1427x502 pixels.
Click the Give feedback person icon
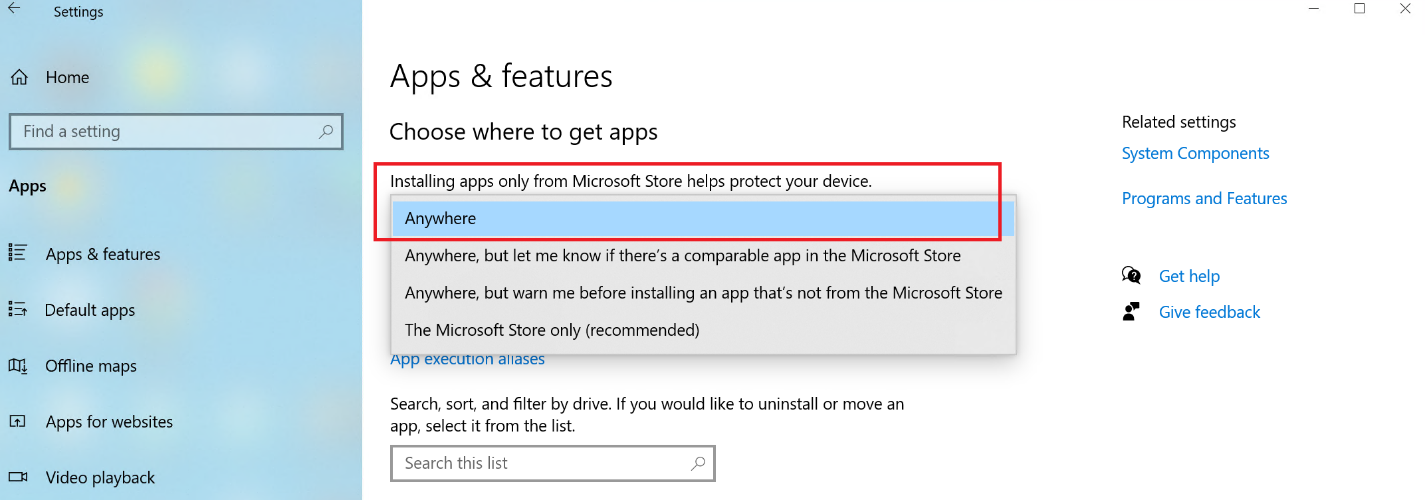pyautogui.click(x=1131, y=311)
